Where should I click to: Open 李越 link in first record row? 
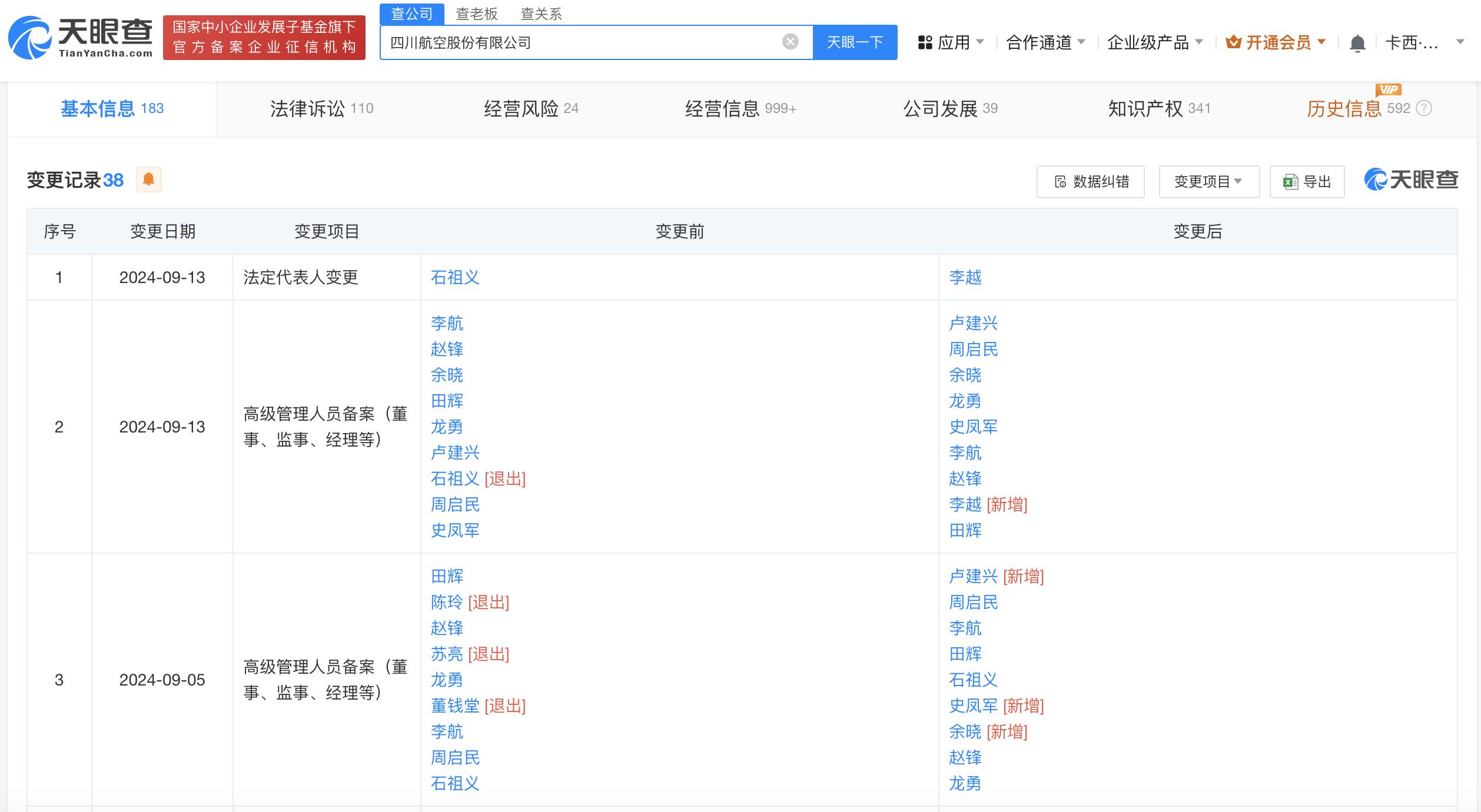point(965,277)
